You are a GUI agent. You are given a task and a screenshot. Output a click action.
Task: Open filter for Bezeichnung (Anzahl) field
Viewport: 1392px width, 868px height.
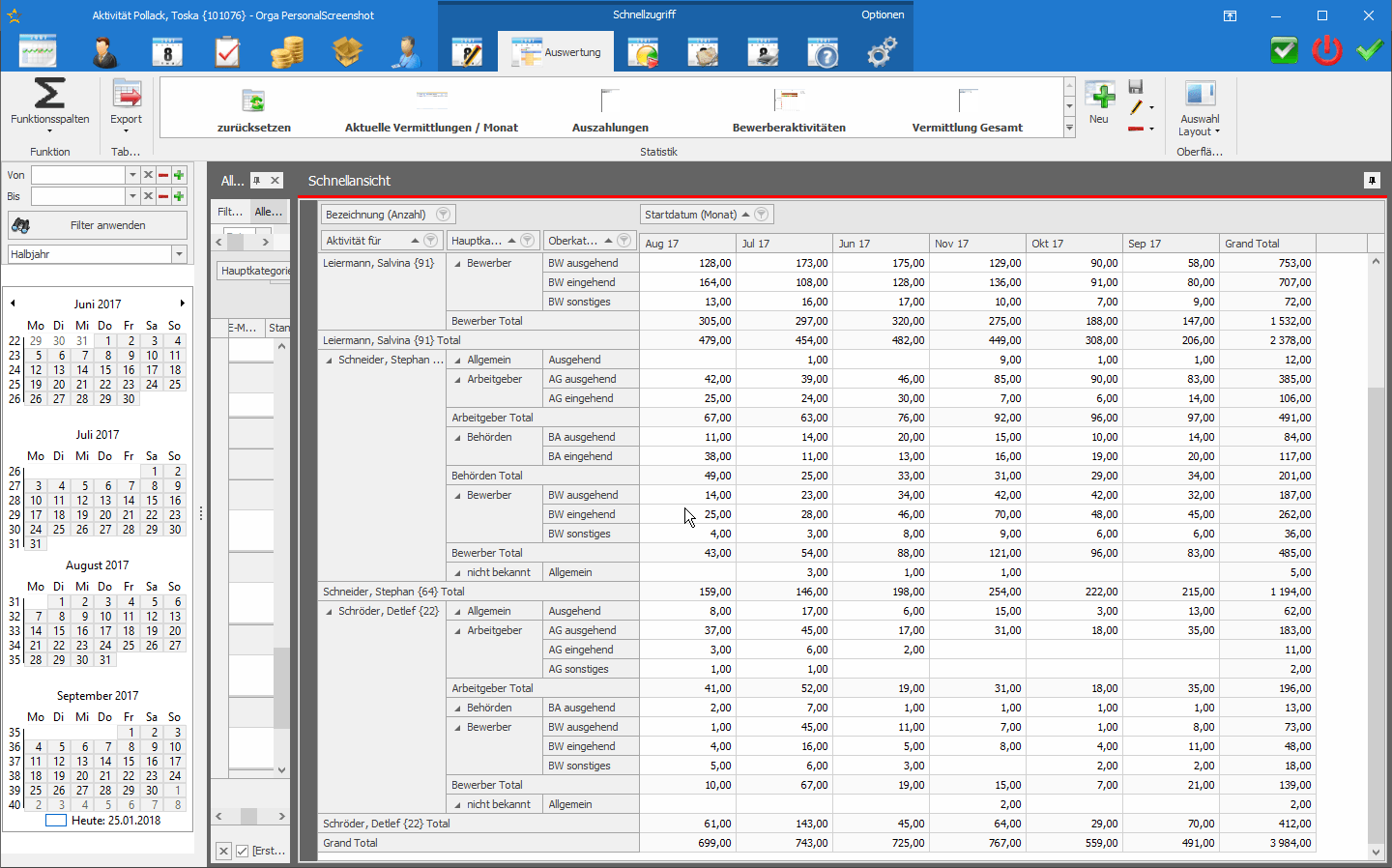pyautogui.click(x=443, y=215)
